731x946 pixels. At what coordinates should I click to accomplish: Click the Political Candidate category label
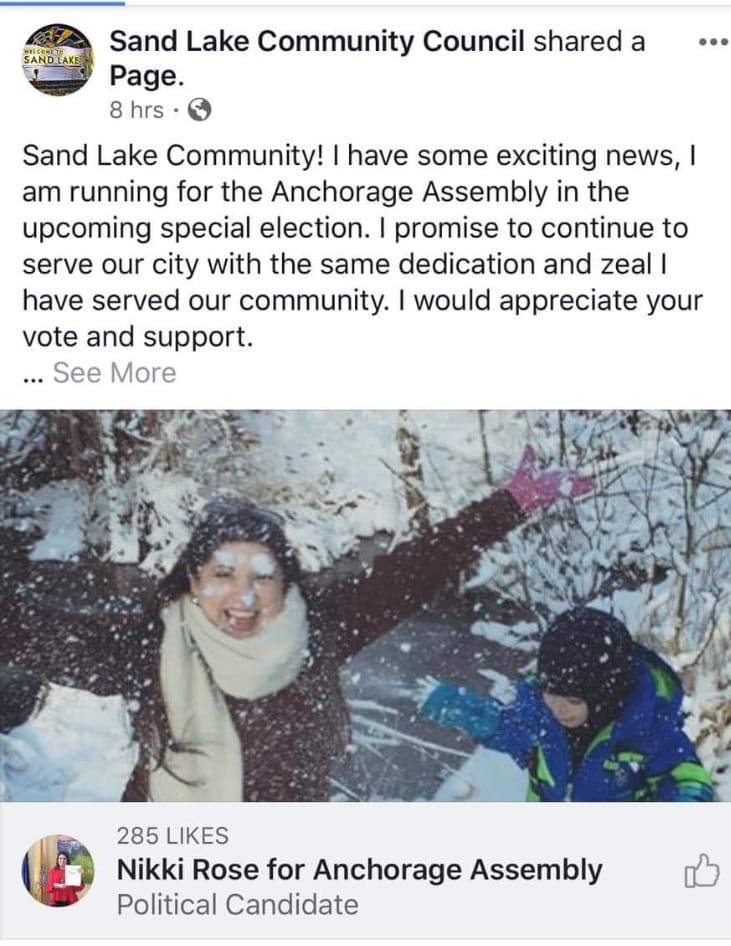pos(238,904)
